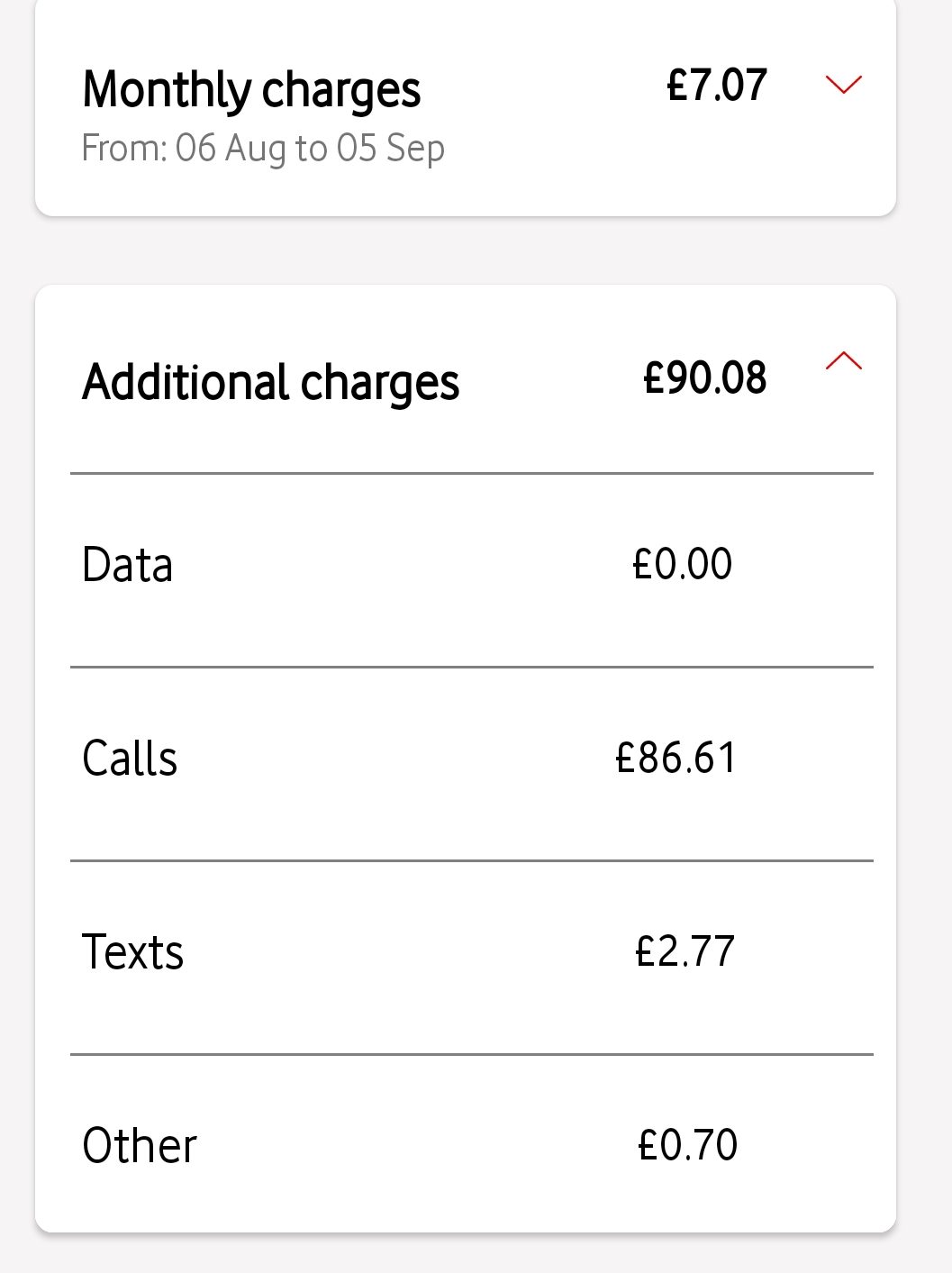The image size is (952, 1273).
Task: Expand the Monthly charges chevron
Action: (844, 85)
